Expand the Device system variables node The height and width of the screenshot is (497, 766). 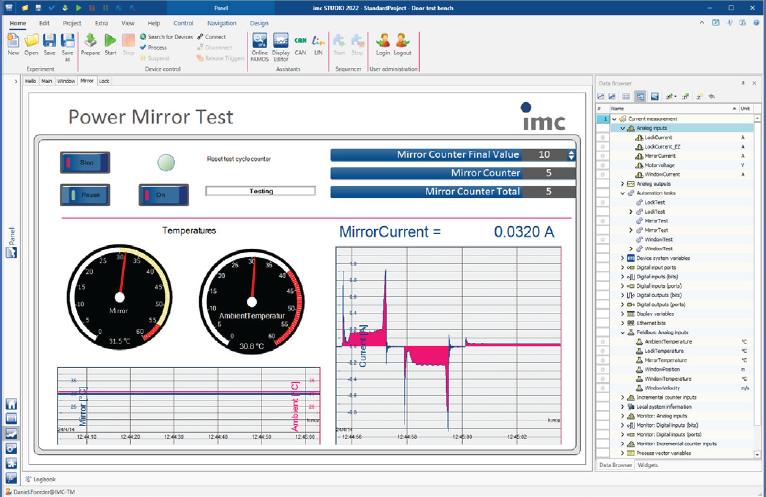pos(623,258)
